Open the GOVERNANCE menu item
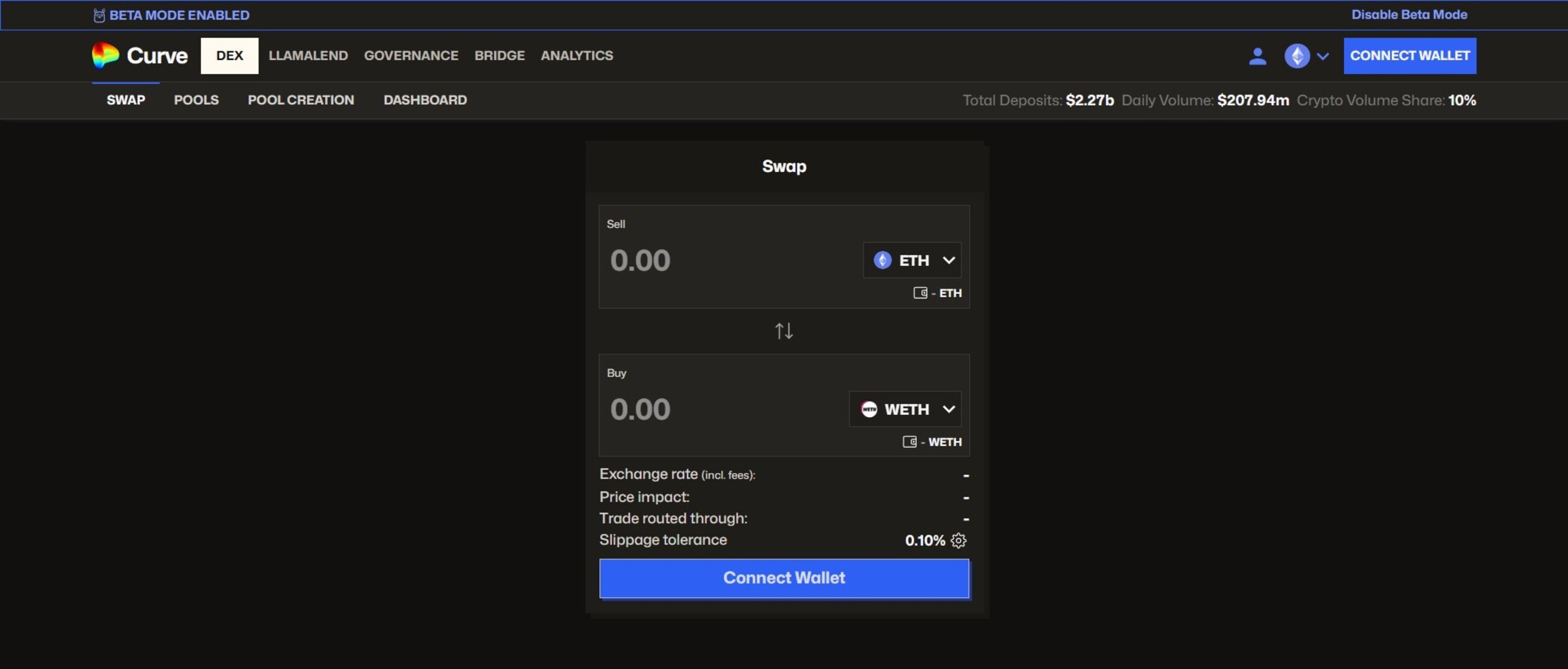This screenshot has width=1568, height=669. [x=411, y=55]
